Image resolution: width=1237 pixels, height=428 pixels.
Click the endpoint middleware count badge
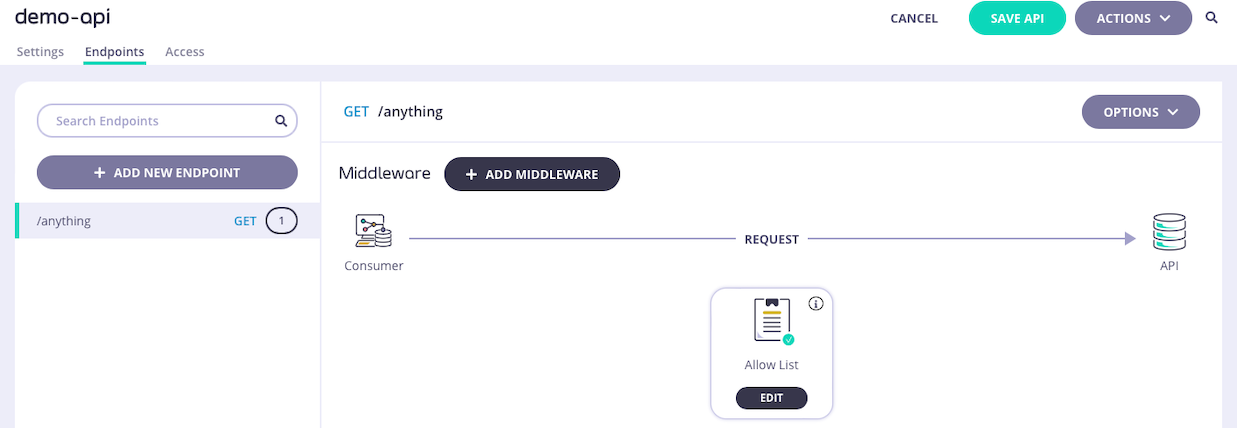pos(281,221)
